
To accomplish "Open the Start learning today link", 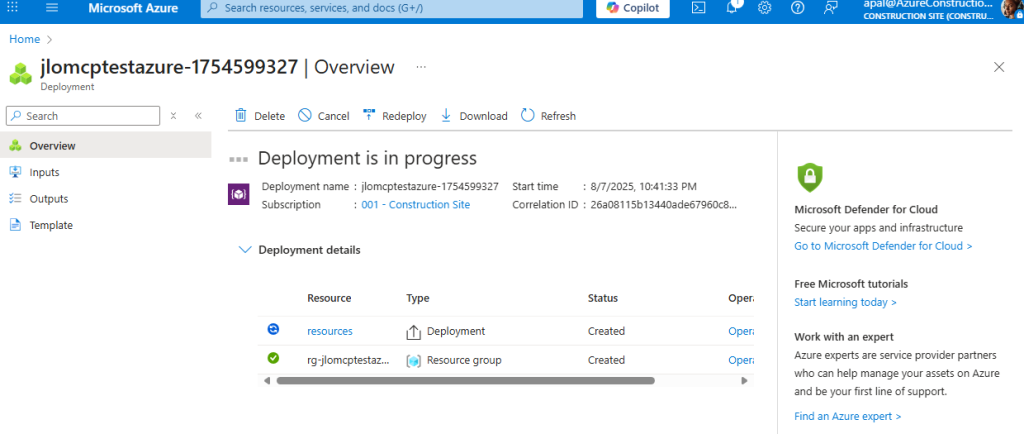I will pyautogui.click(x=845, y=302).
